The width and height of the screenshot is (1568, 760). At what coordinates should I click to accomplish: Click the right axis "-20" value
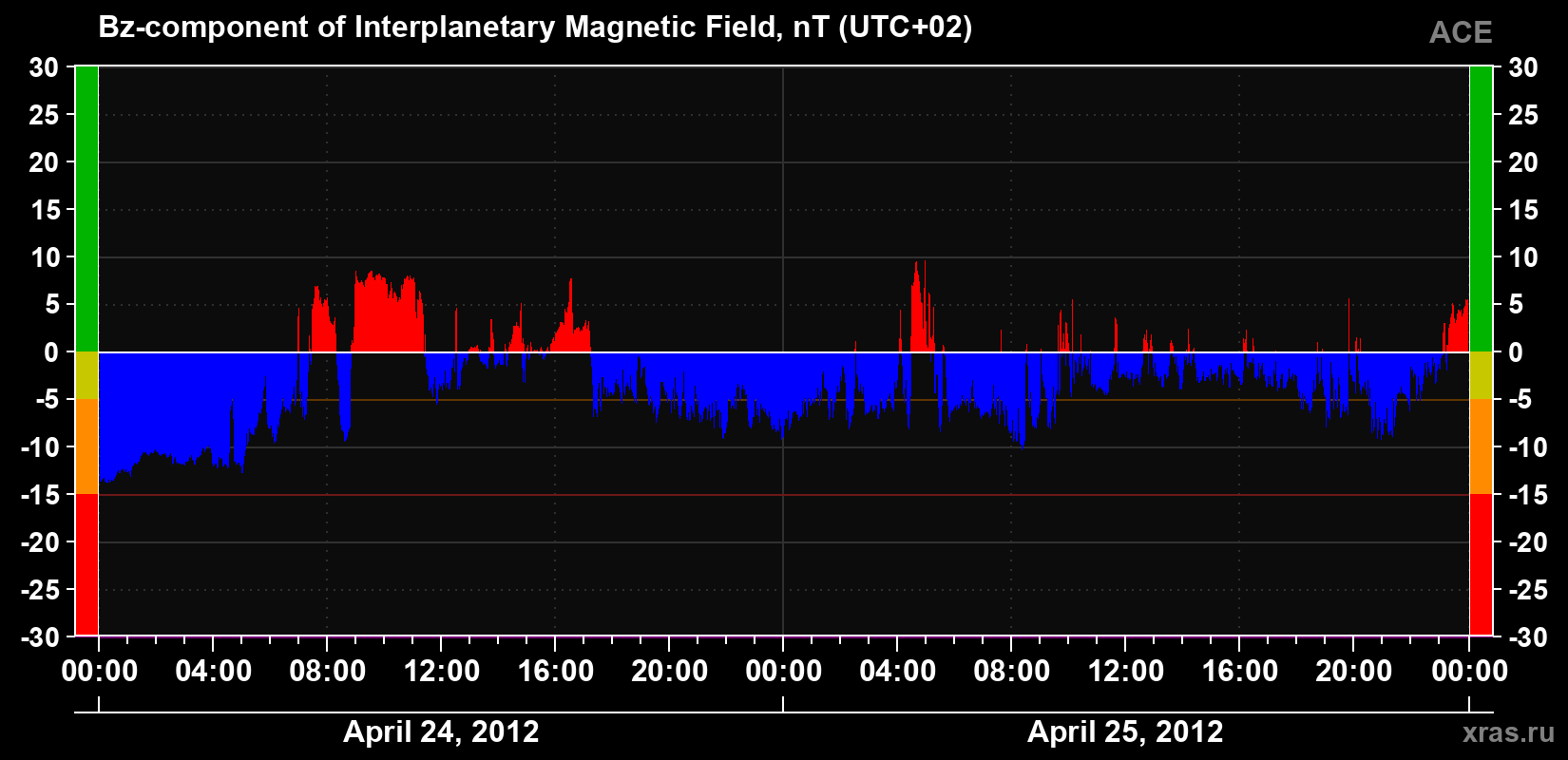1528,542
